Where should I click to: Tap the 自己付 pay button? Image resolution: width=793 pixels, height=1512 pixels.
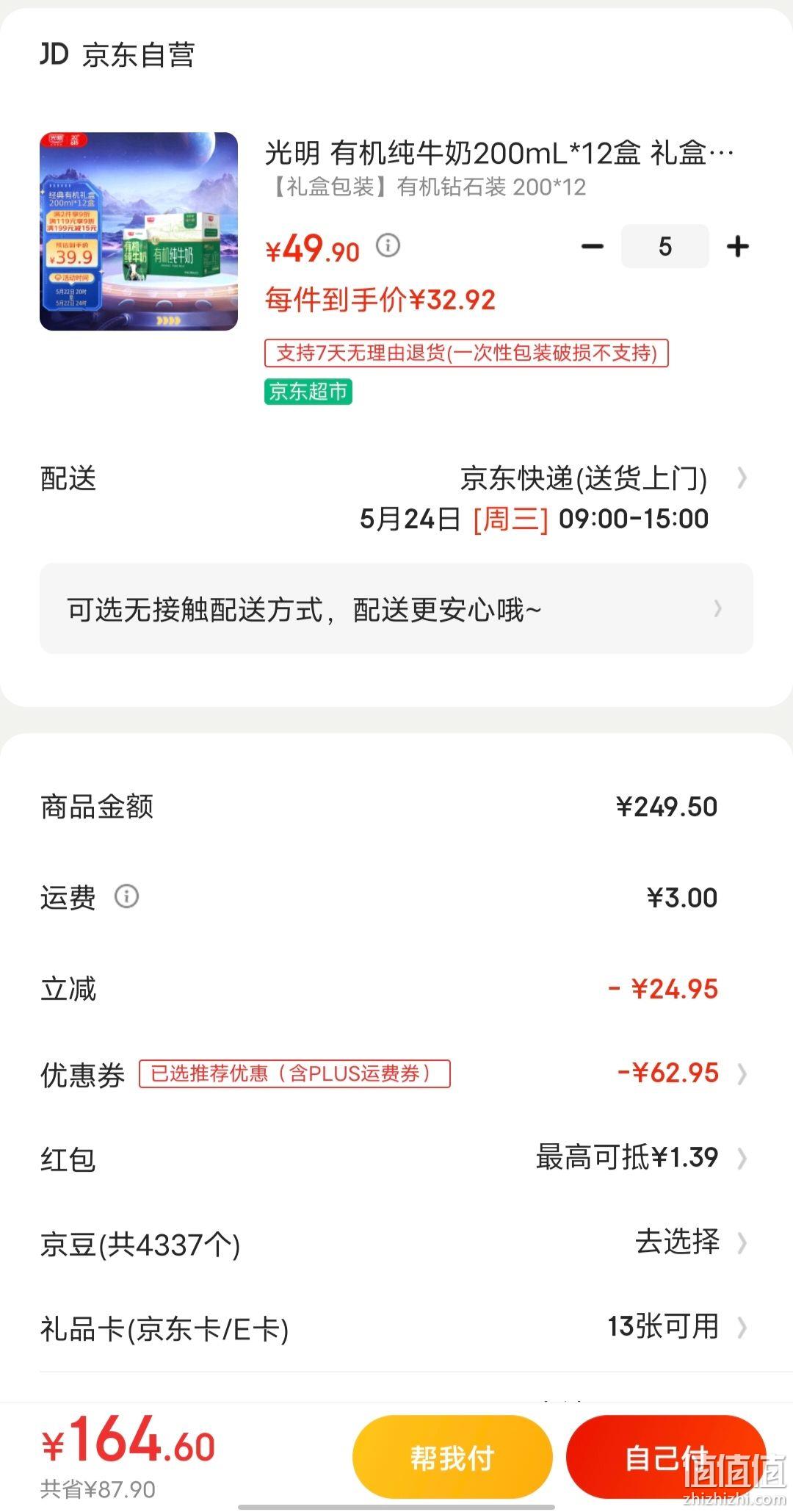[x=666, y=1457]
